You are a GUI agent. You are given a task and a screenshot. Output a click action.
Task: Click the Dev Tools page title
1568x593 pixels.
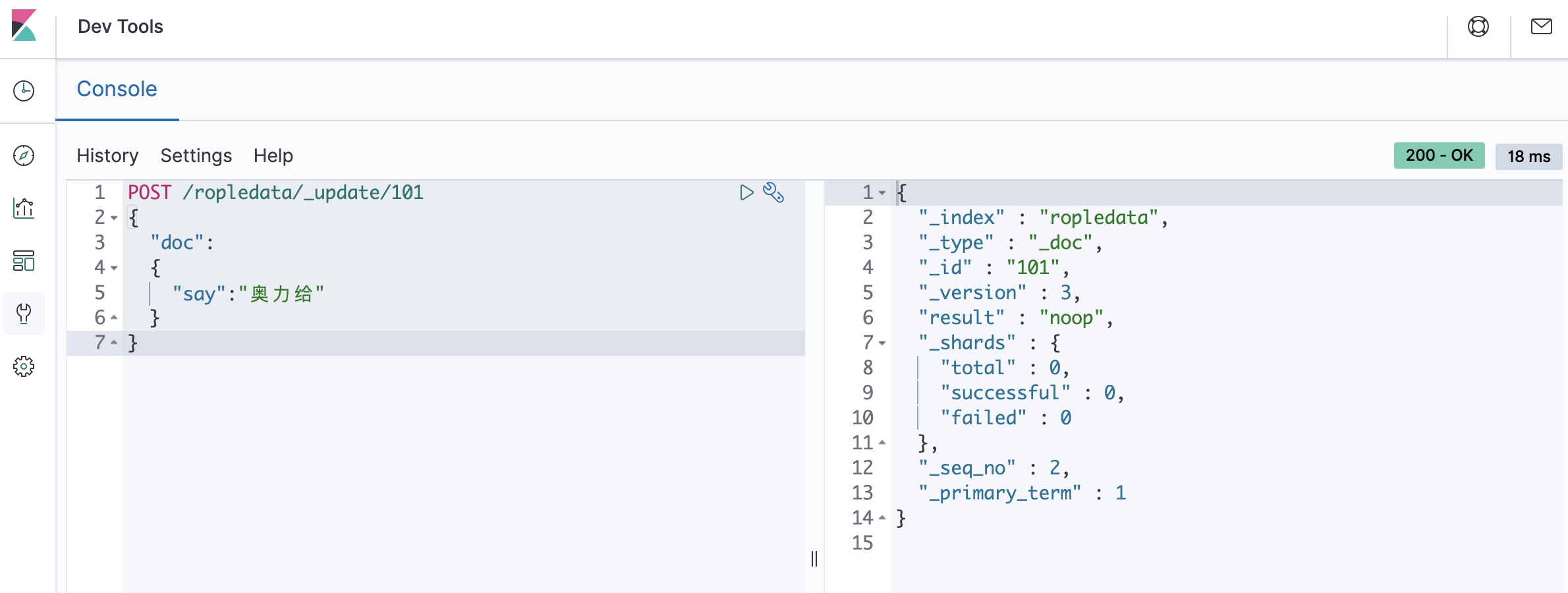(121, 26)
